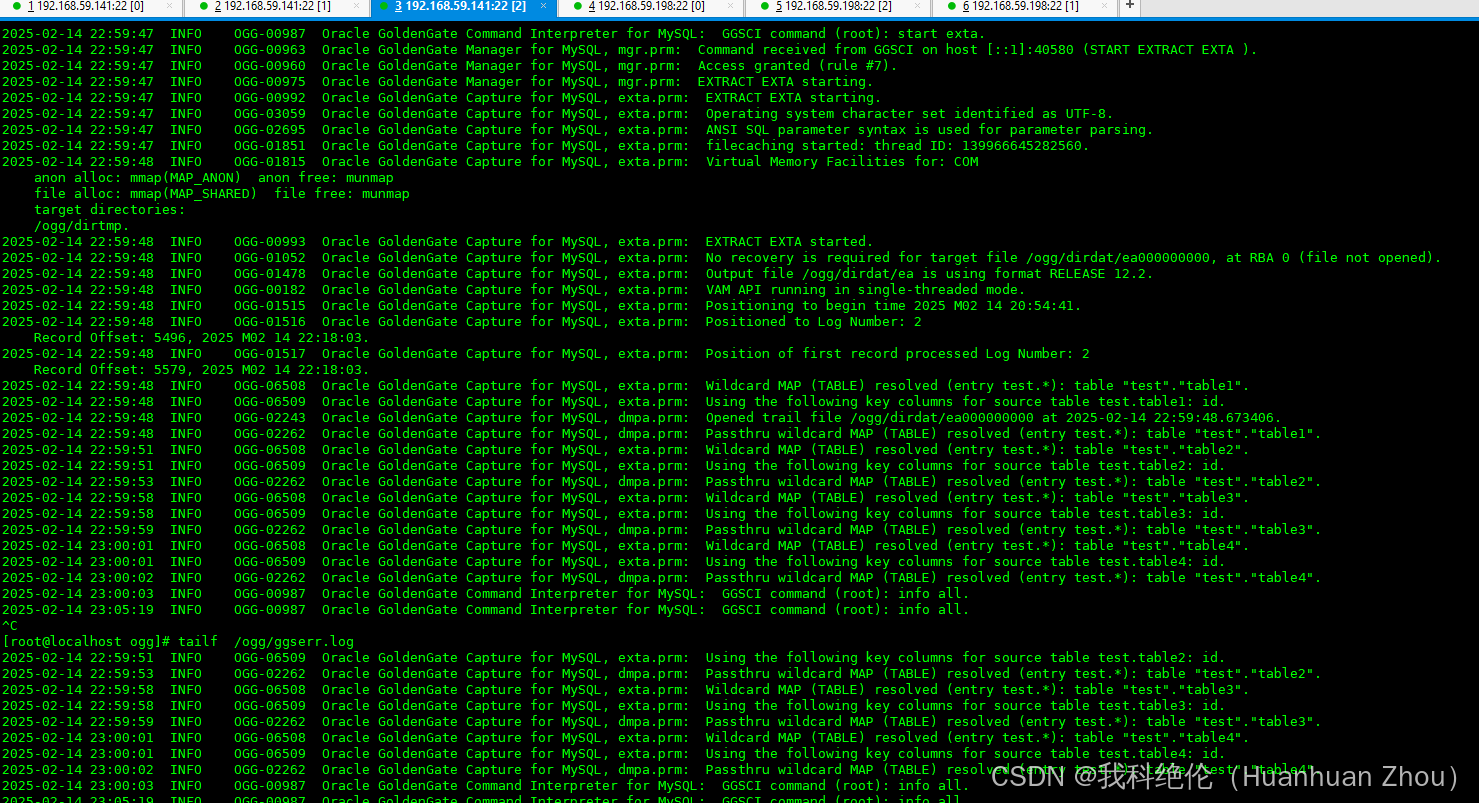
Task: Close tab 6 192.168.59.198:22 [1]
Action: (x=1104, y=6)
